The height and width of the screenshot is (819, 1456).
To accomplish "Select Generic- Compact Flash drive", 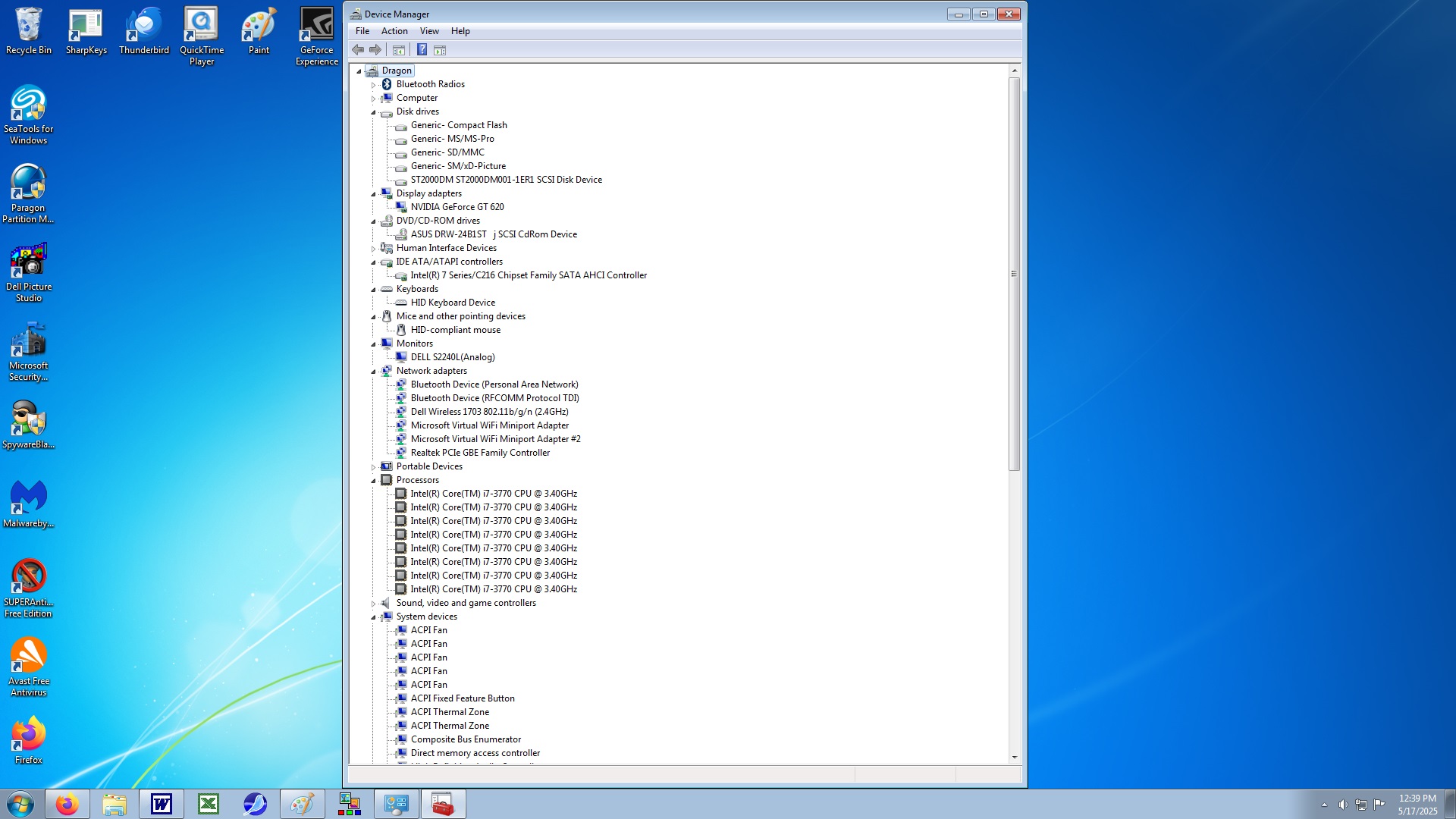I will 459,125.
